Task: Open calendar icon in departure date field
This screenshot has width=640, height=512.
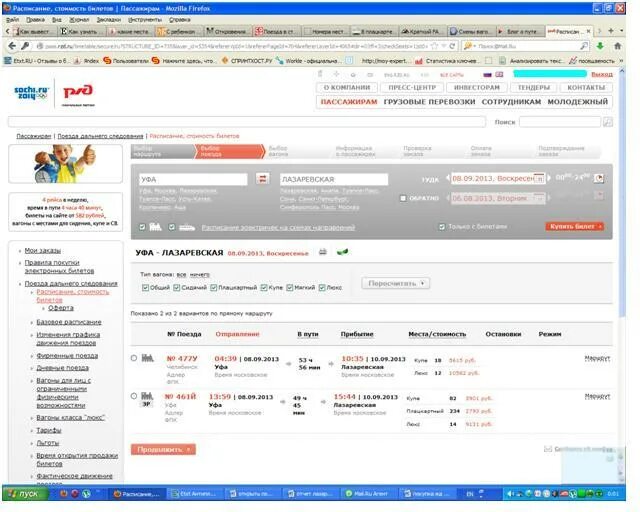Action: (x=539, y=179)
